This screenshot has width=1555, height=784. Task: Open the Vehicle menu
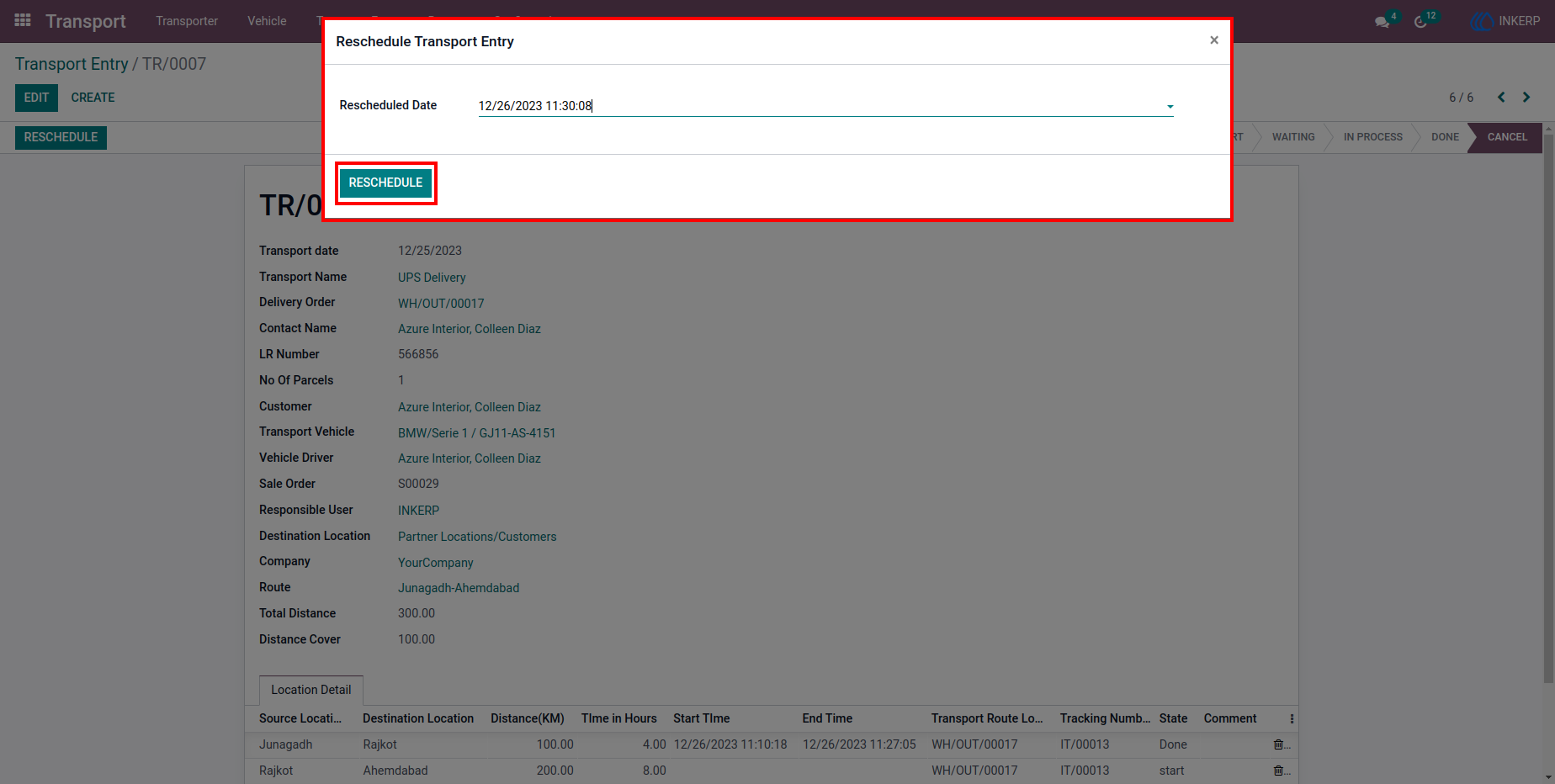point(267,21)
